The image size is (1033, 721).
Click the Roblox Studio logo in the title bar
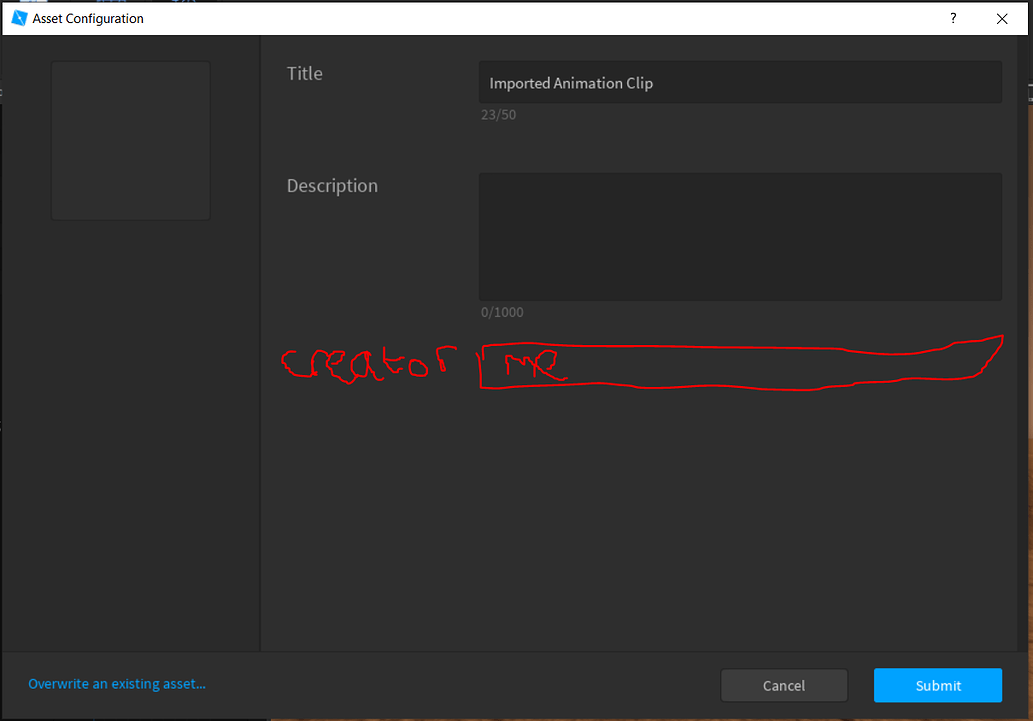pyautogui.click(x=17, y=18)
